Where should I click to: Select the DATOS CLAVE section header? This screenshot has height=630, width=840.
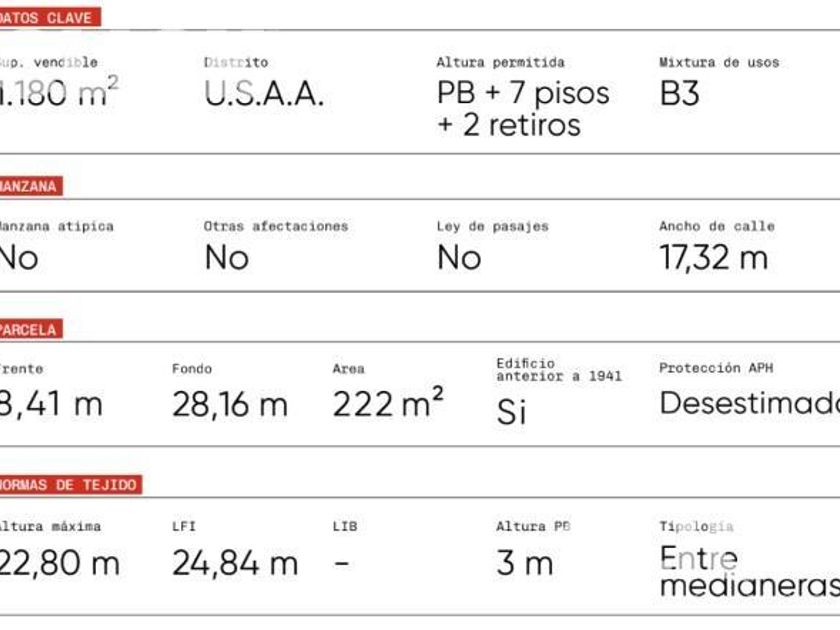(x=50, y=17)
